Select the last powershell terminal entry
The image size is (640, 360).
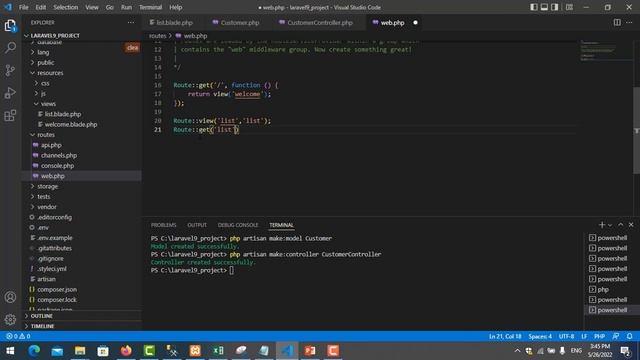pos(611,310)
